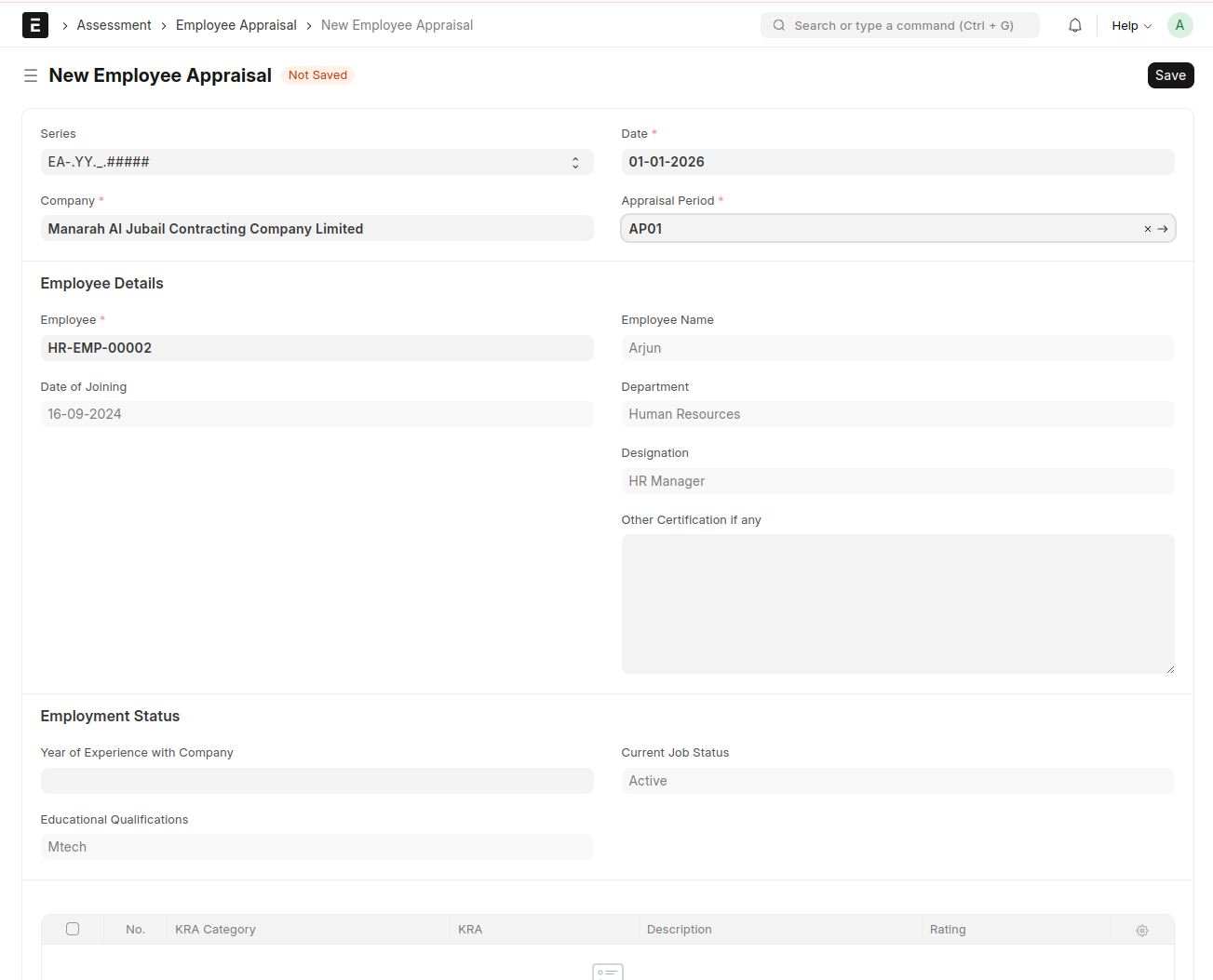Click the search magnifier icon
This screenshot has width=1213, height=980.
tap(779, 25)
